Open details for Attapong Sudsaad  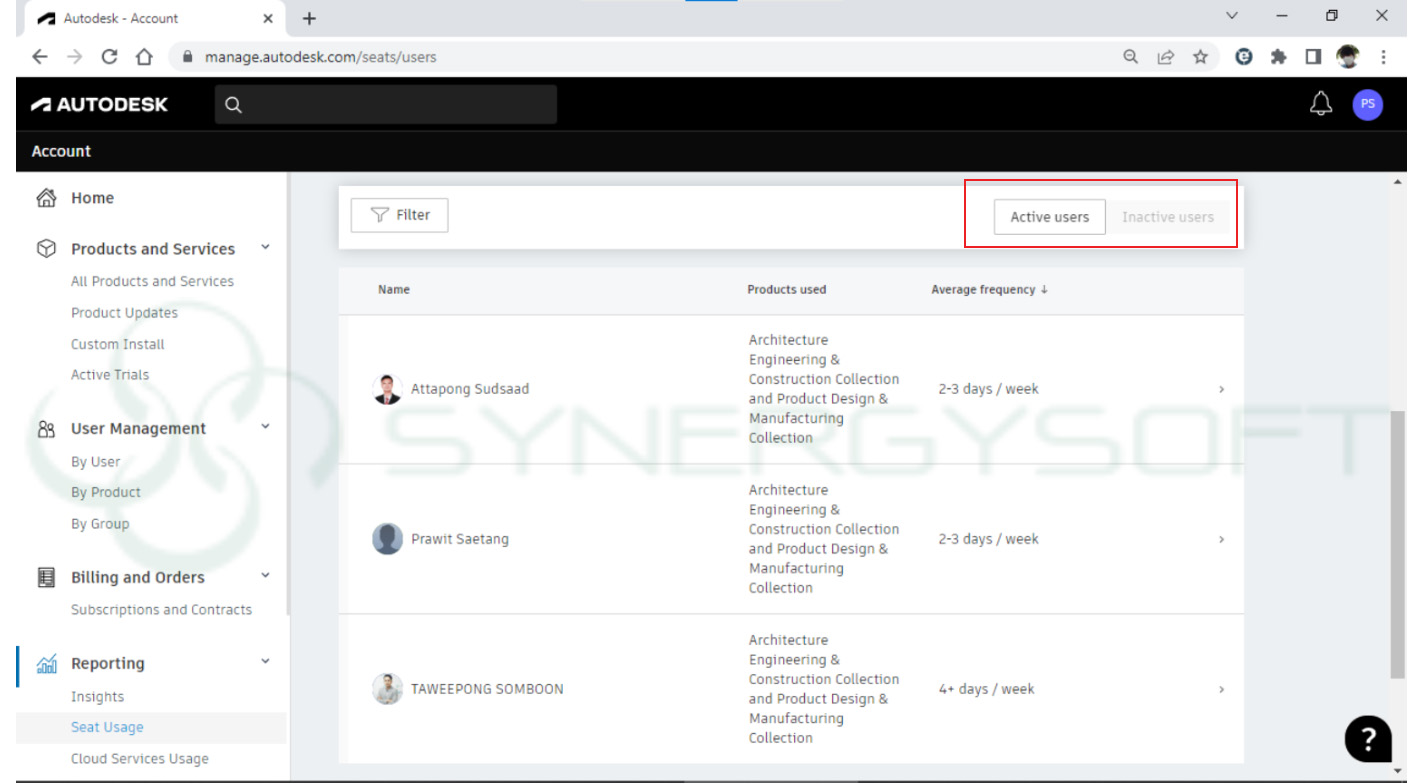(x=1220, y=389)
